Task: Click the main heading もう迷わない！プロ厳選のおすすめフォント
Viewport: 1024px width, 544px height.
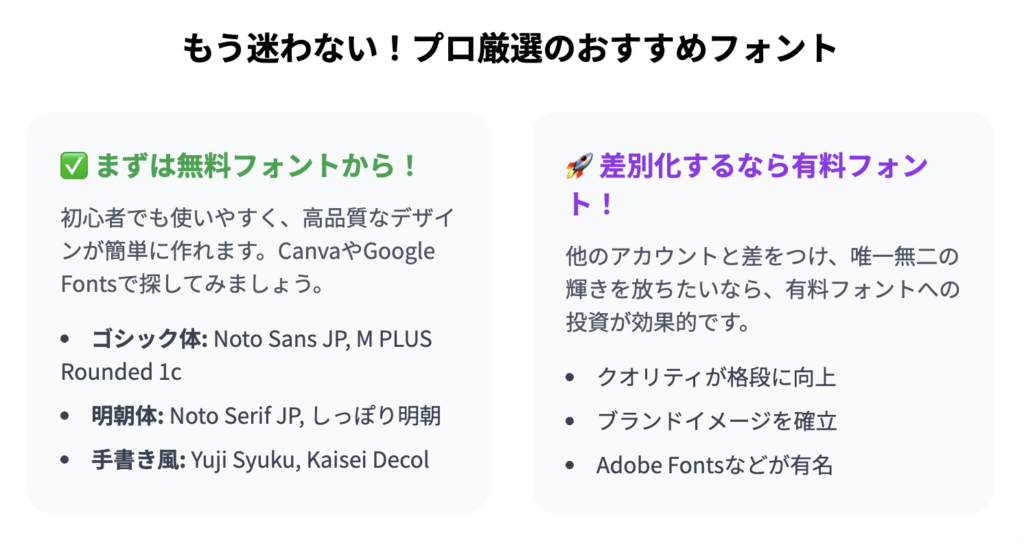Action: coord(510,49)
